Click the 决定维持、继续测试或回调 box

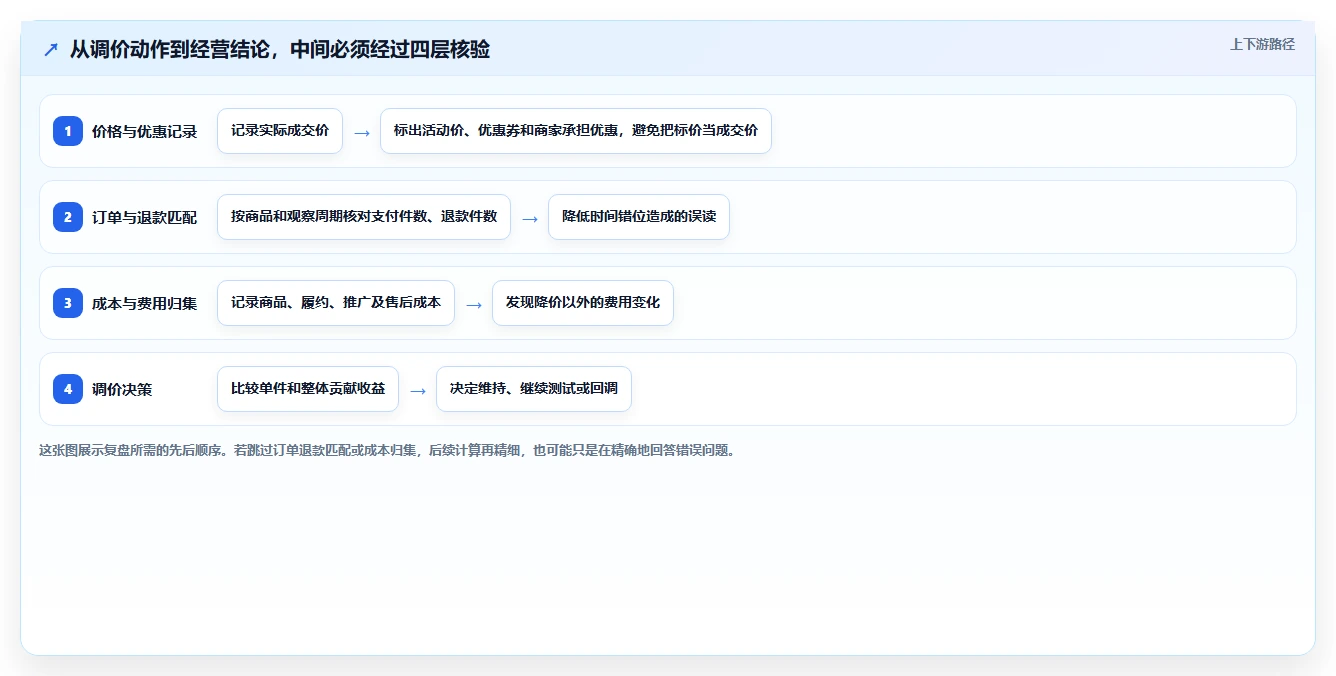[534, 389]
